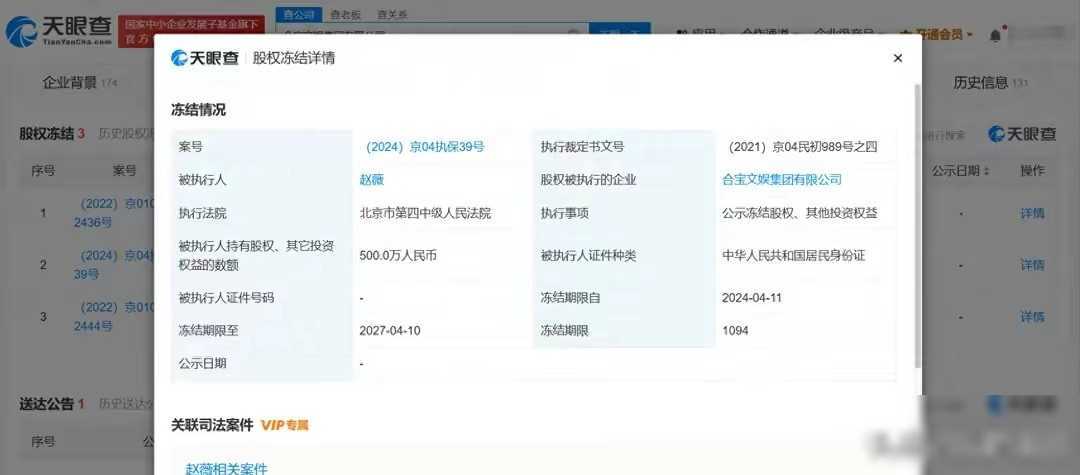This screenshot has height=475, width=1080.
Task: Click the Tianyancha logo in dialog header
Action: coord(205,59)
